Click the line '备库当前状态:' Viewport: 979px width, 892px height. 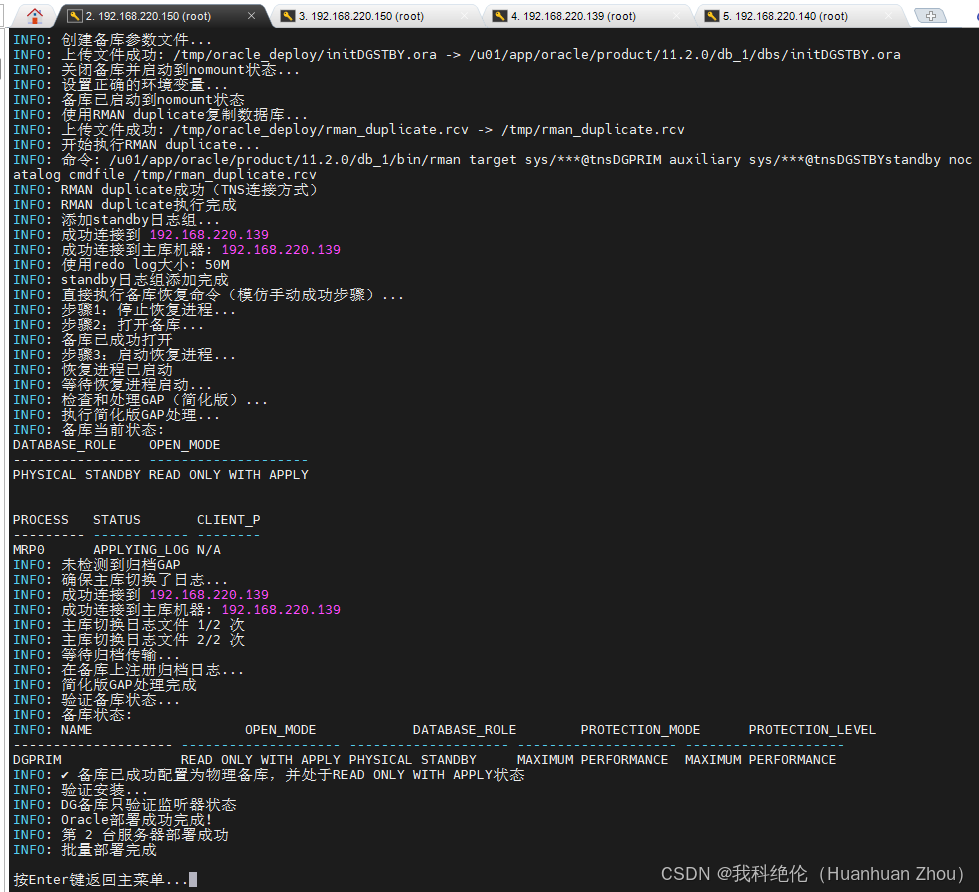coord(89,429)
